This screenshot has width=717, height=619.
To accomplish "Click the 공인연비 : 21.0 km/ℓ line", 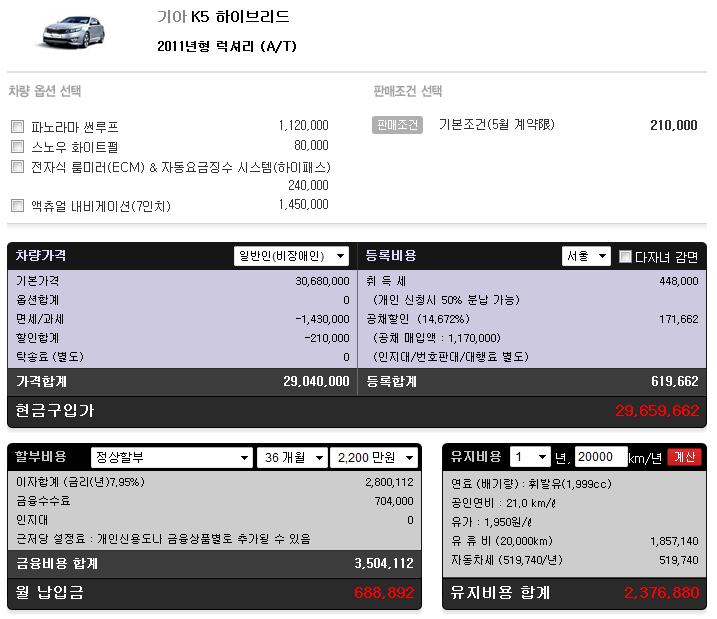I will [503, 503].
